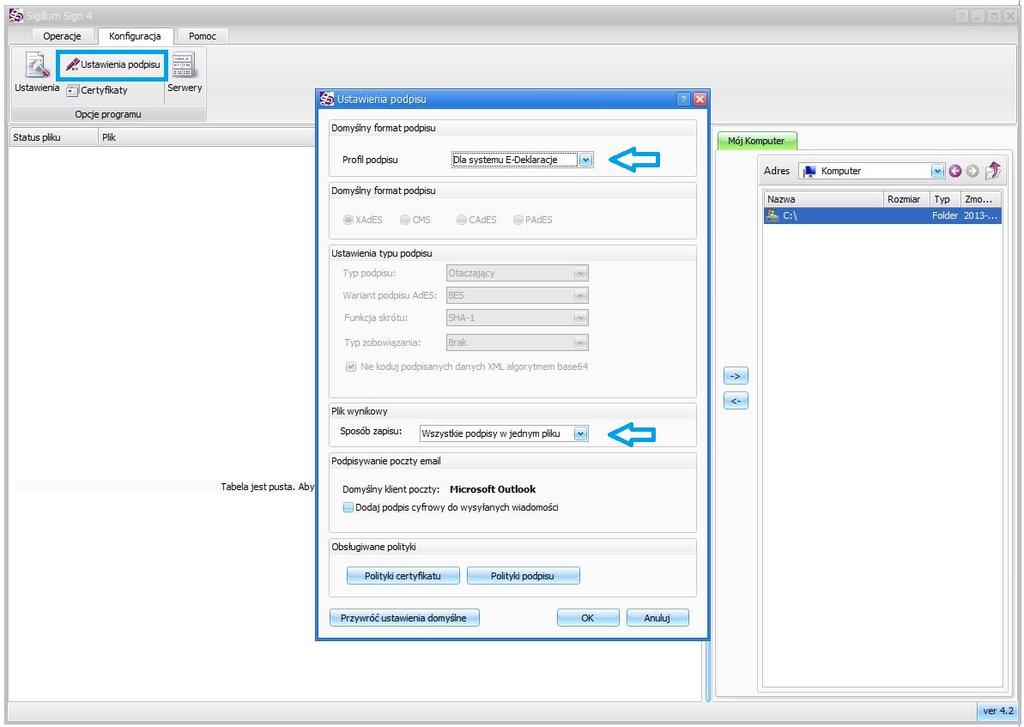Click the dialog help question mark icon

pyautogui.click(x=683, y=99)
